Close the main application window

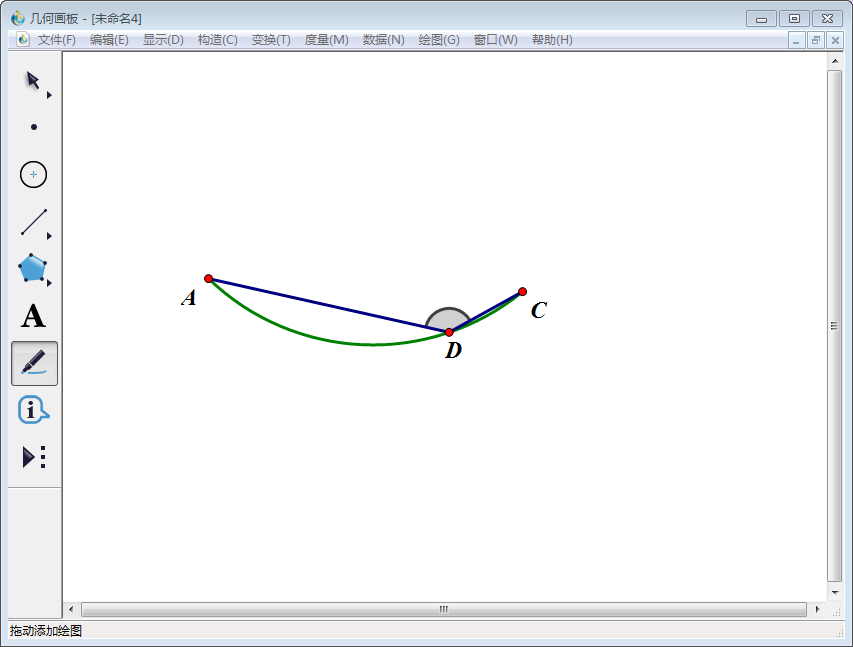pos(827,19)
